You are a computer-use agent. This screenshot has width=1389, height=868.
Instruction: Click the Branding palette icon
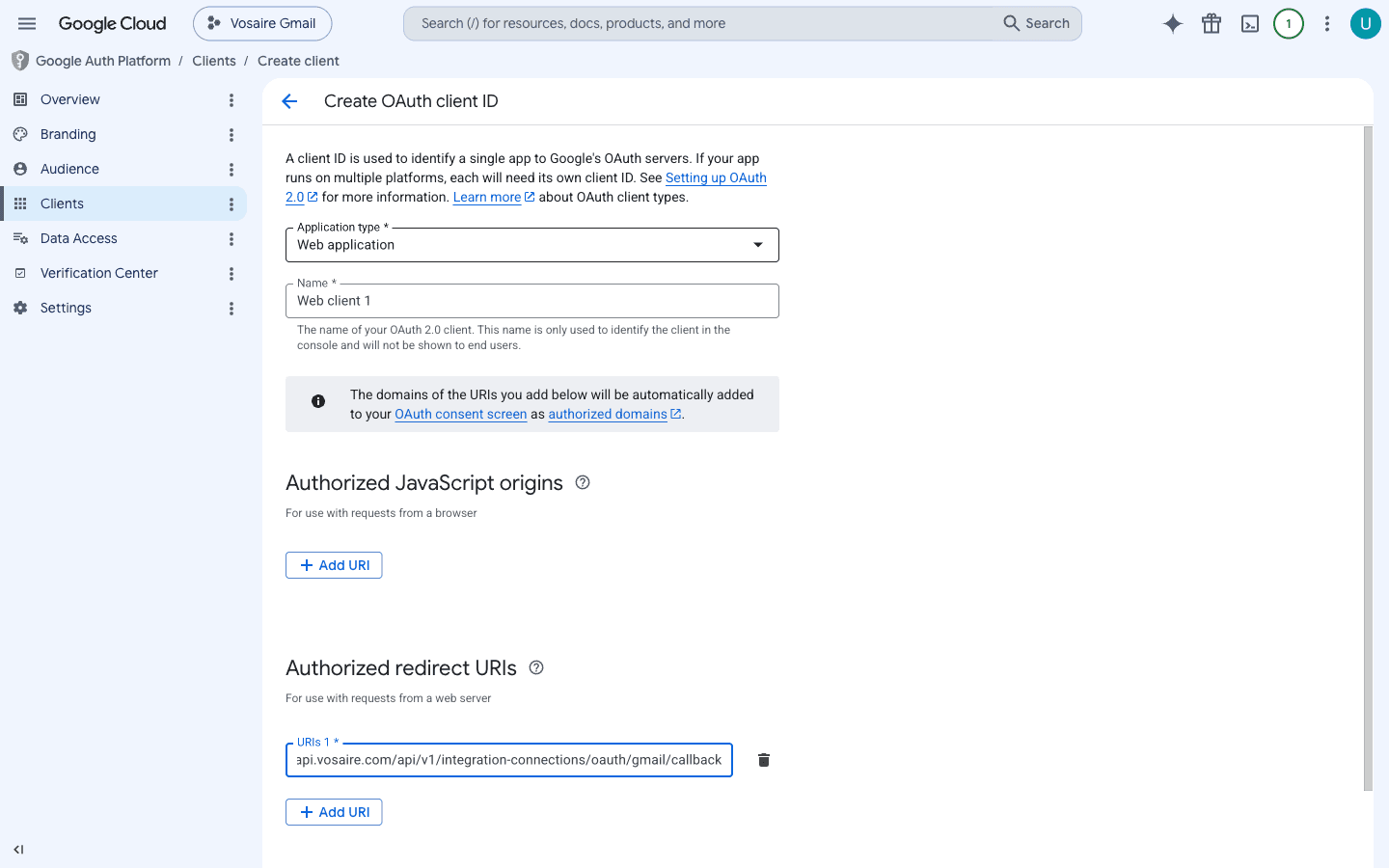point(20,134)
